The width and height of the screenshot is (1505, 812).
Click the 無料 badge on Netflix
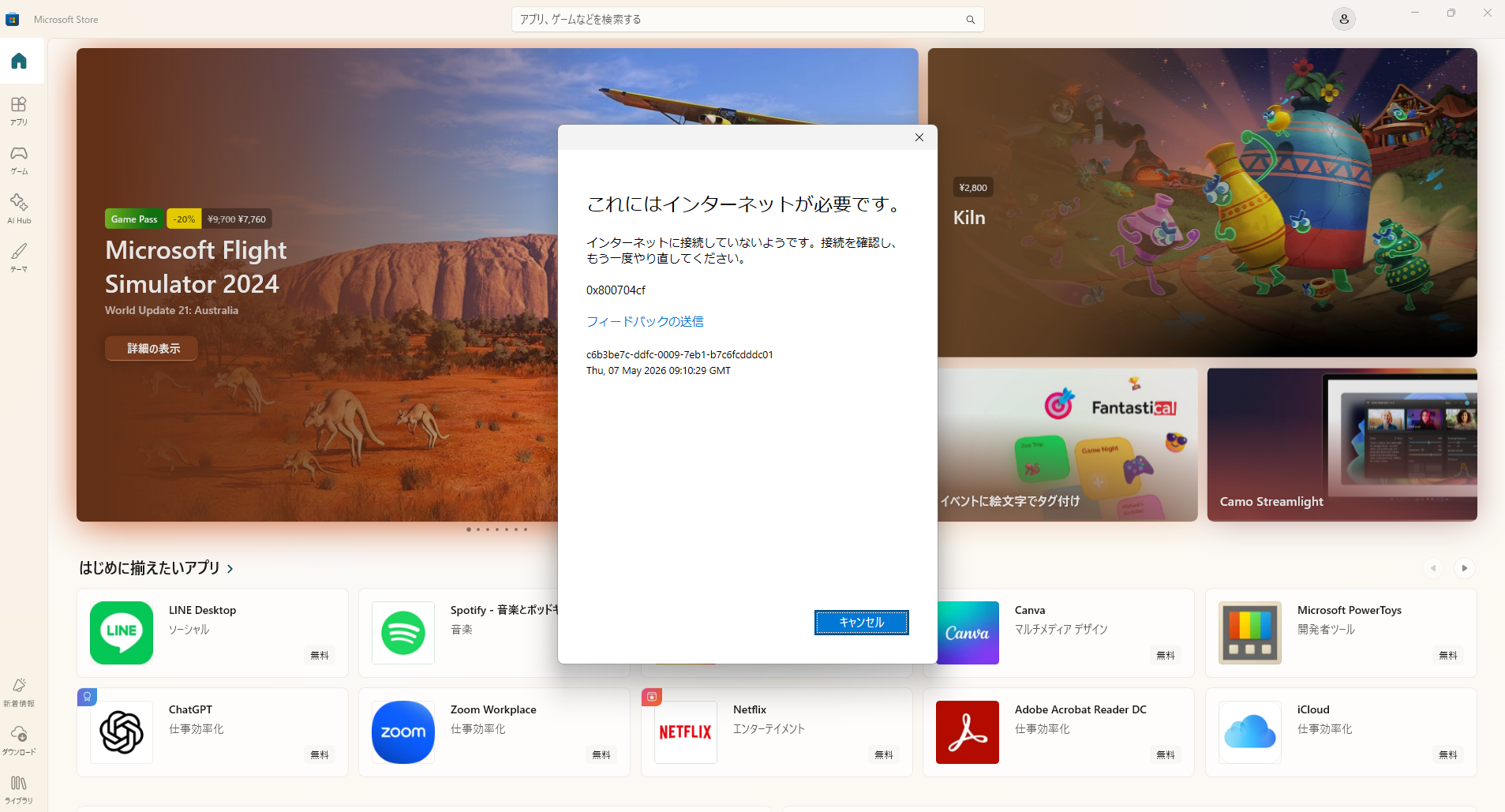pos(884,754)
